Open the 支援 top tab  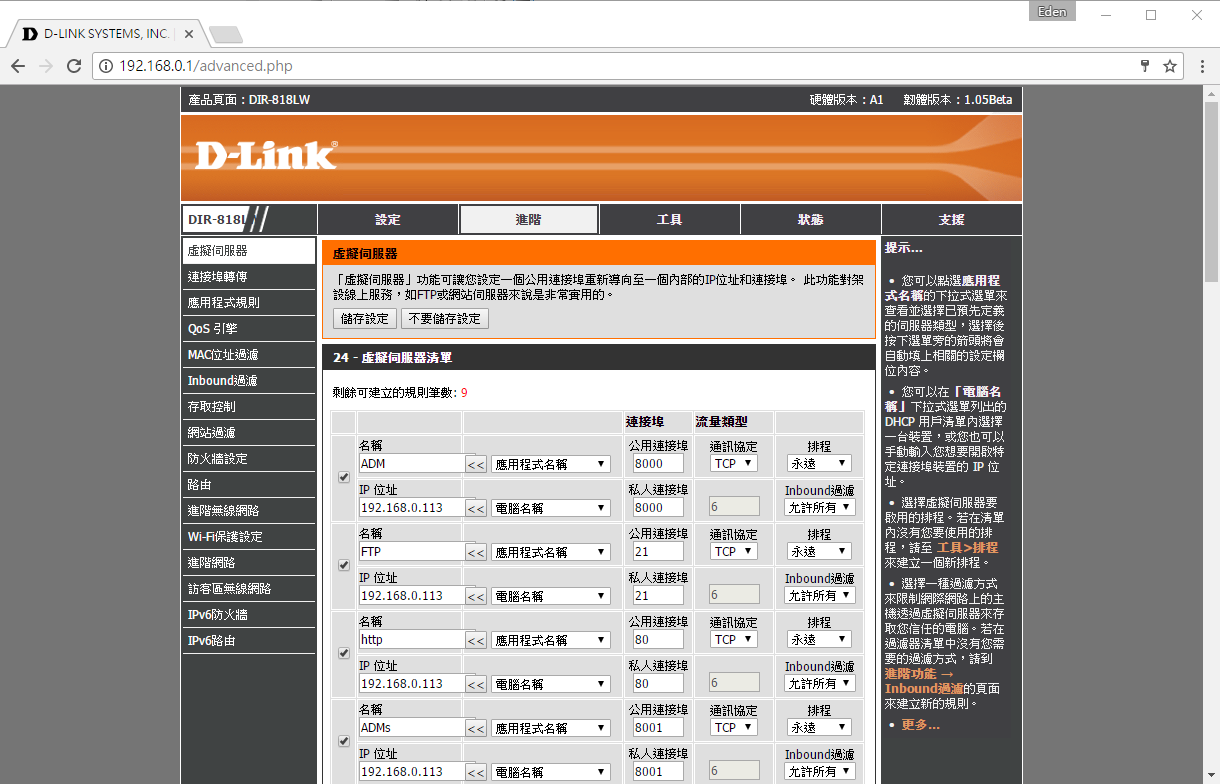(952, 219)
